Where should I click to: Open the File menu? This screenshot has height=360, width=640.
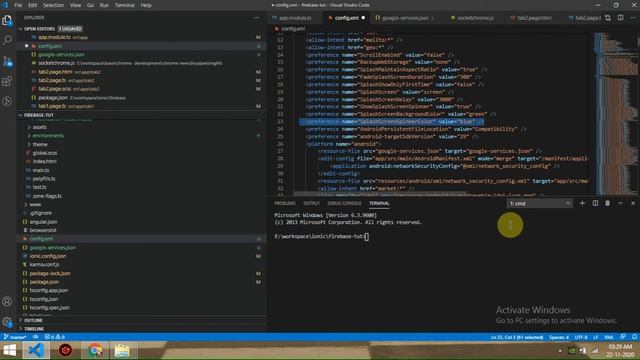(18, 5)
